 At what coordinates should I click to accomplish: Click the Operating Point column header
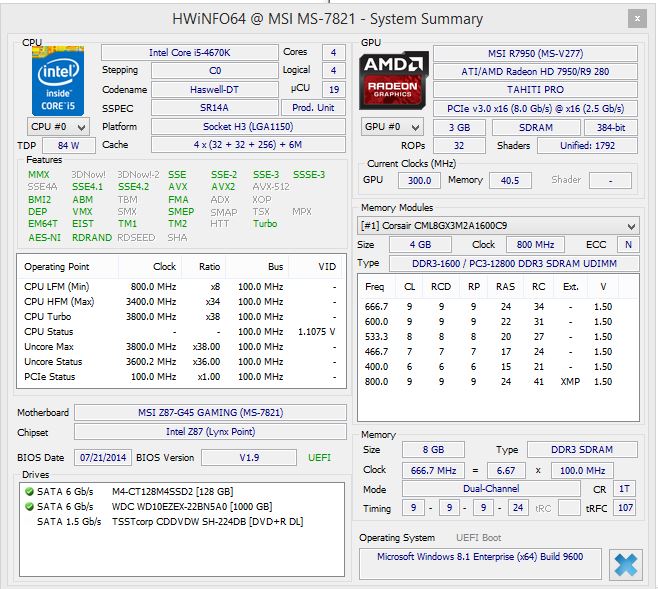(68, 266)
